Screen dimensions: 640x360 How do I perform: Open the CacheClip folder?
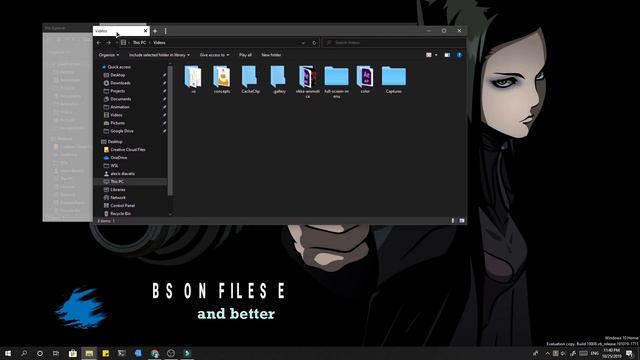(x=250, y=80)
